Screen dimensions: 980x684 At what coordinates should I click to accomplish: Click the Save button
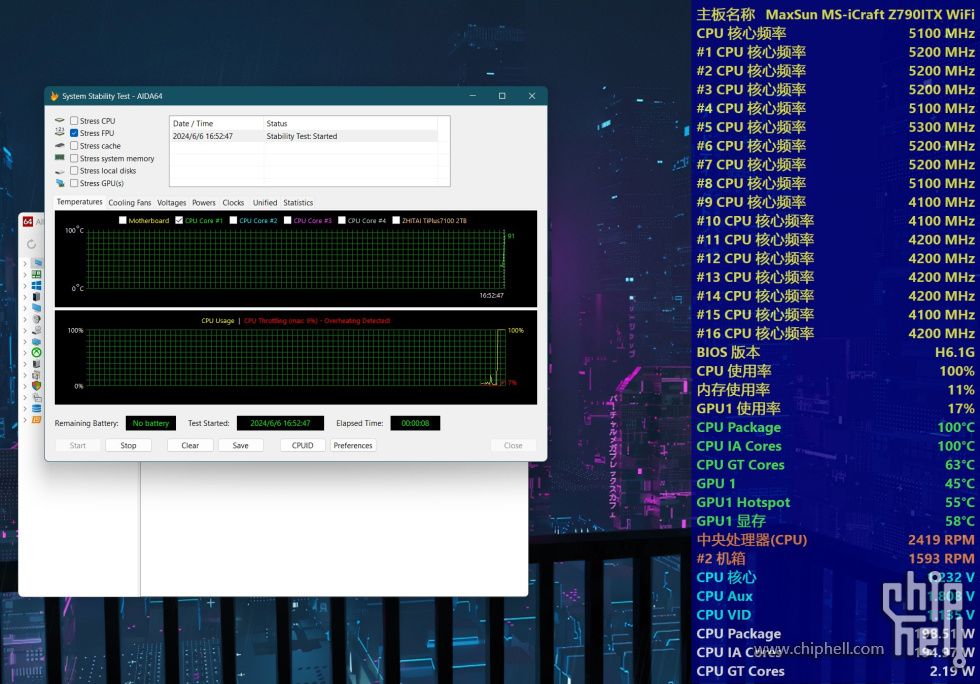pyautogui.click(x=241, y=445)
